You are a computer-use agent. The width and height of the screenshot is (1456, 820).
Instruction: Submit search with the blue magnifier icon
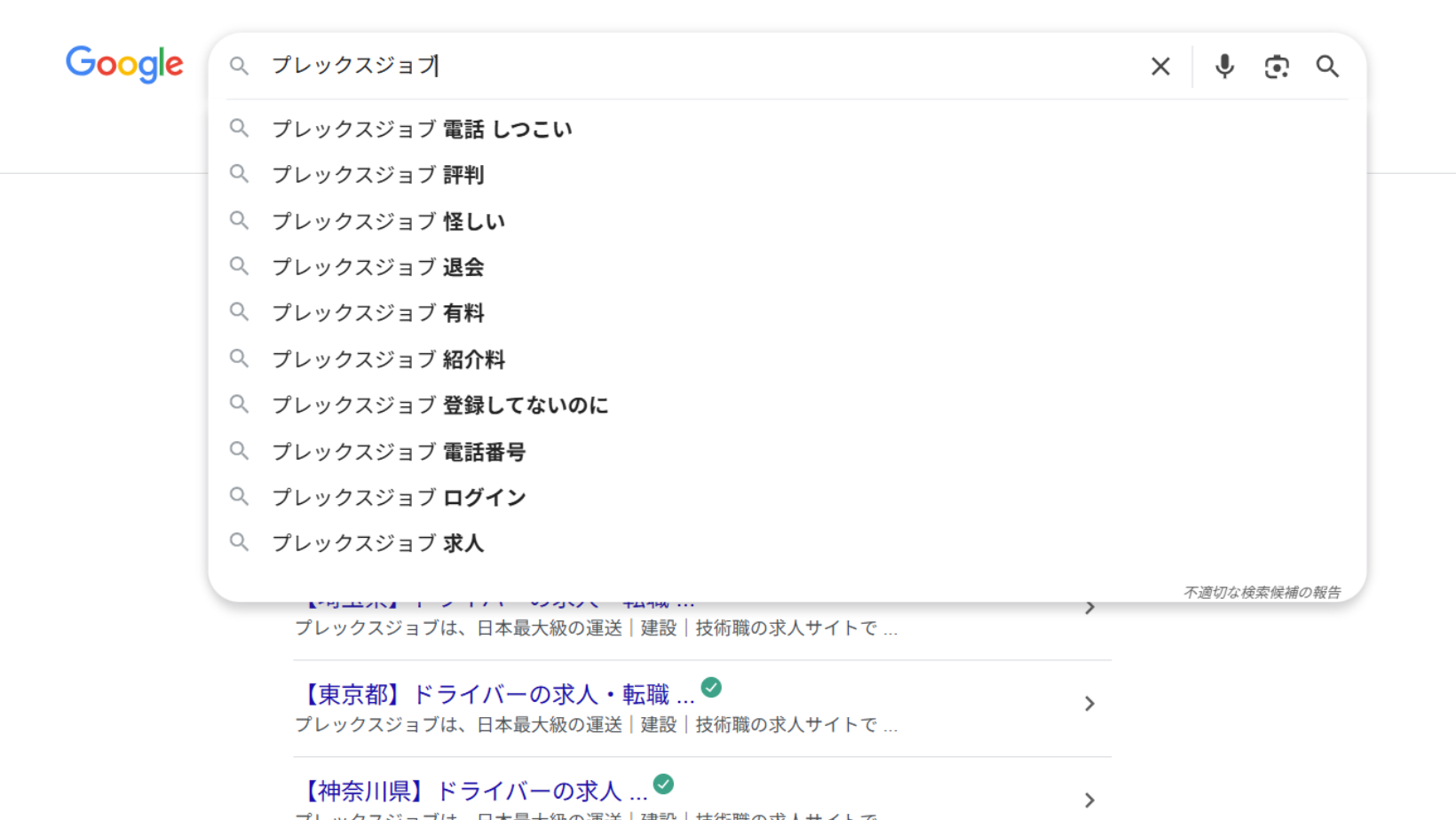pos(1327,67)
